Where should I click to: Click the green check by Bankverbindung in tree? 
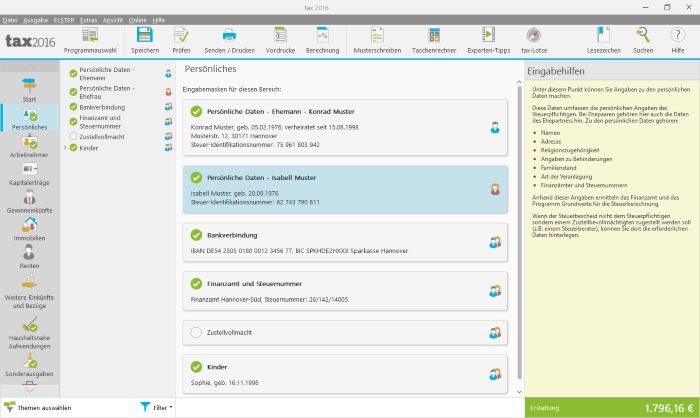pos(73,107)
